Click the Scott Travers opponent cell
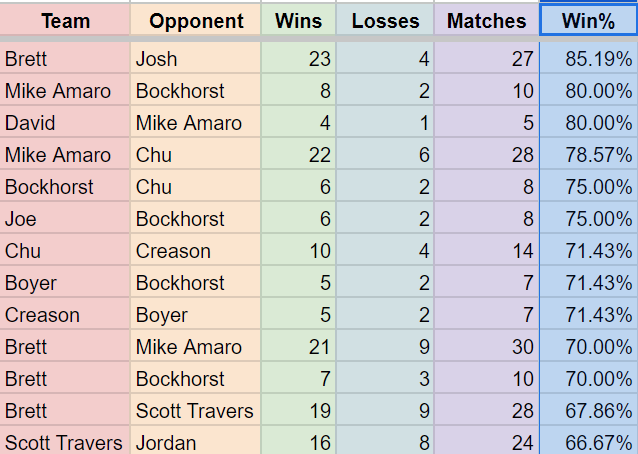The width and height of the screenshot is (638, 454). tap(196, 410)
